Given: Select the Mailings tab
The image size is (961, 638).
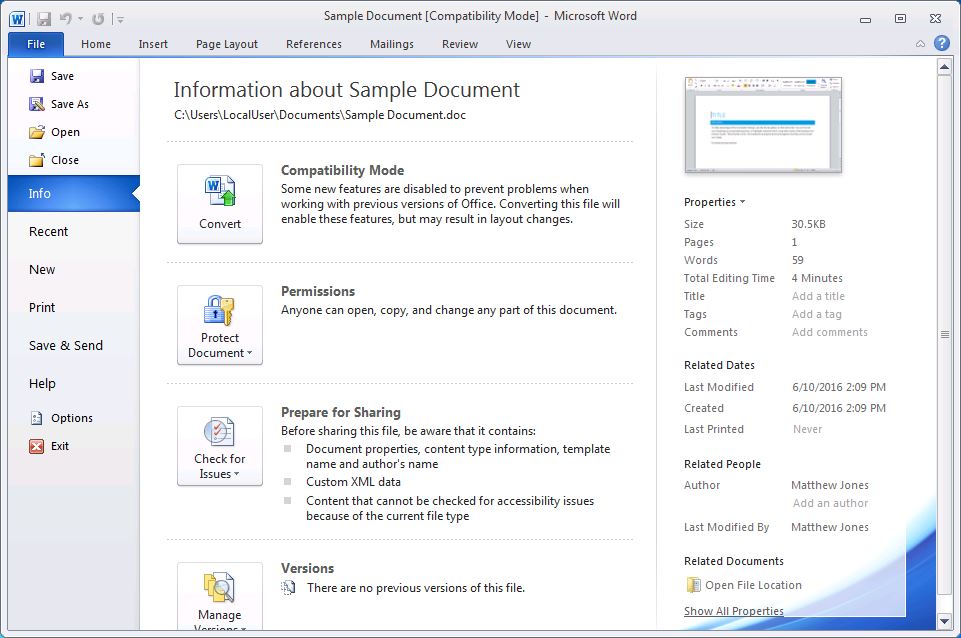Looking at the screenshot, I should click(x=392, y=44).
